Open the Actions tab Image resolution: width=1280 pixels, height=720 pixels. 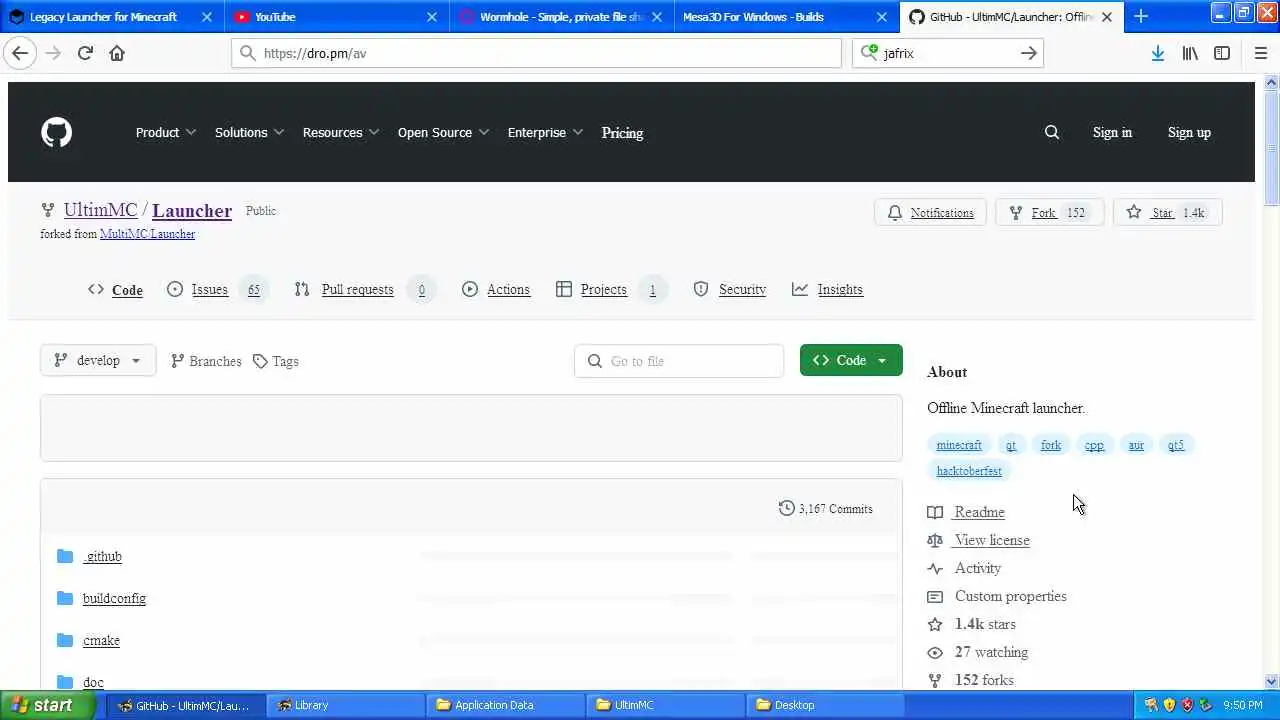[x=496, y=289]
